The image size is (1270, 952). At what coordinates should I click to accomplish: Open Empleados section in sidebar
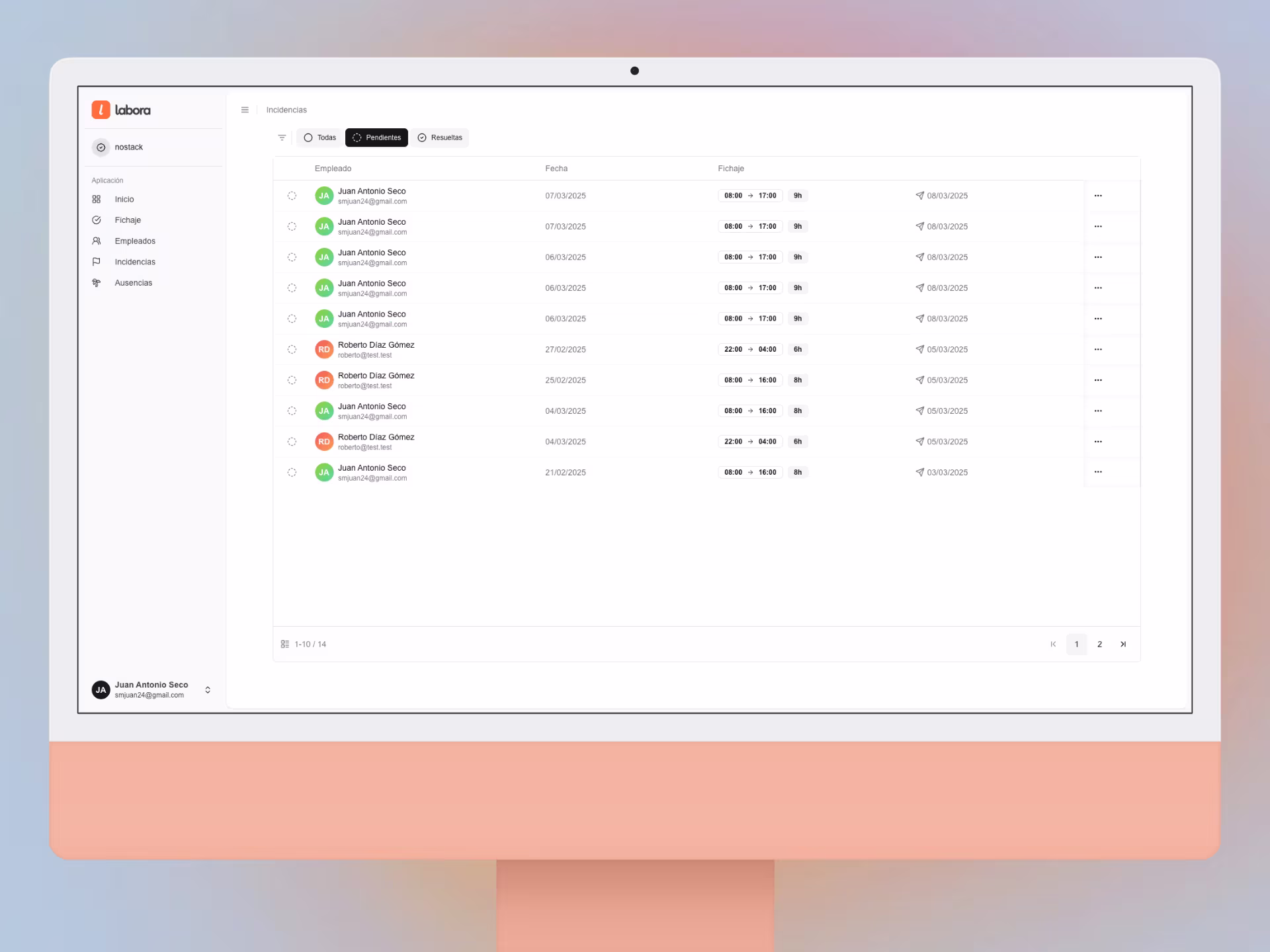pyautogui.click(x=134, y=241)
